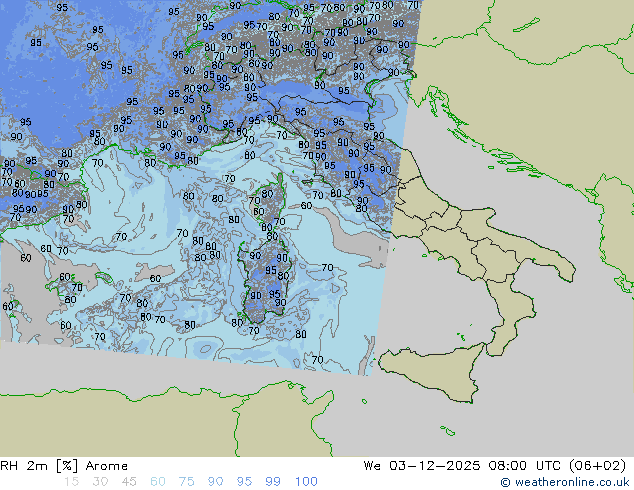
Task: Click the 100 value in the bottom legend
Action: 306,482
